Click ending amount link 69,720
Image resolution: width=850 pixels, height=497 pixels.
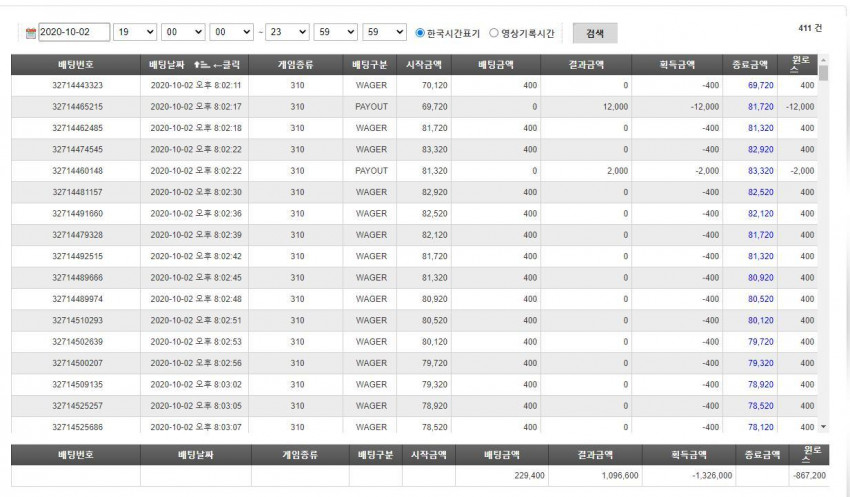click(x=761, y=86)
